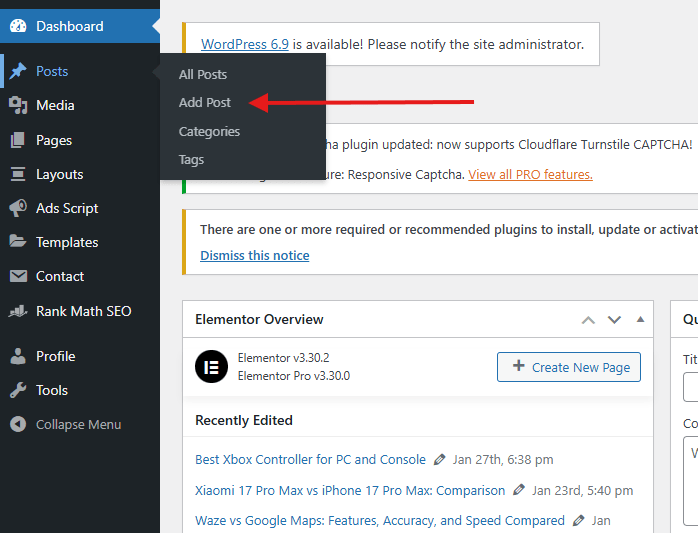
Task: Open Categories in the Posts submenu
Action: [x=209, y=131]
